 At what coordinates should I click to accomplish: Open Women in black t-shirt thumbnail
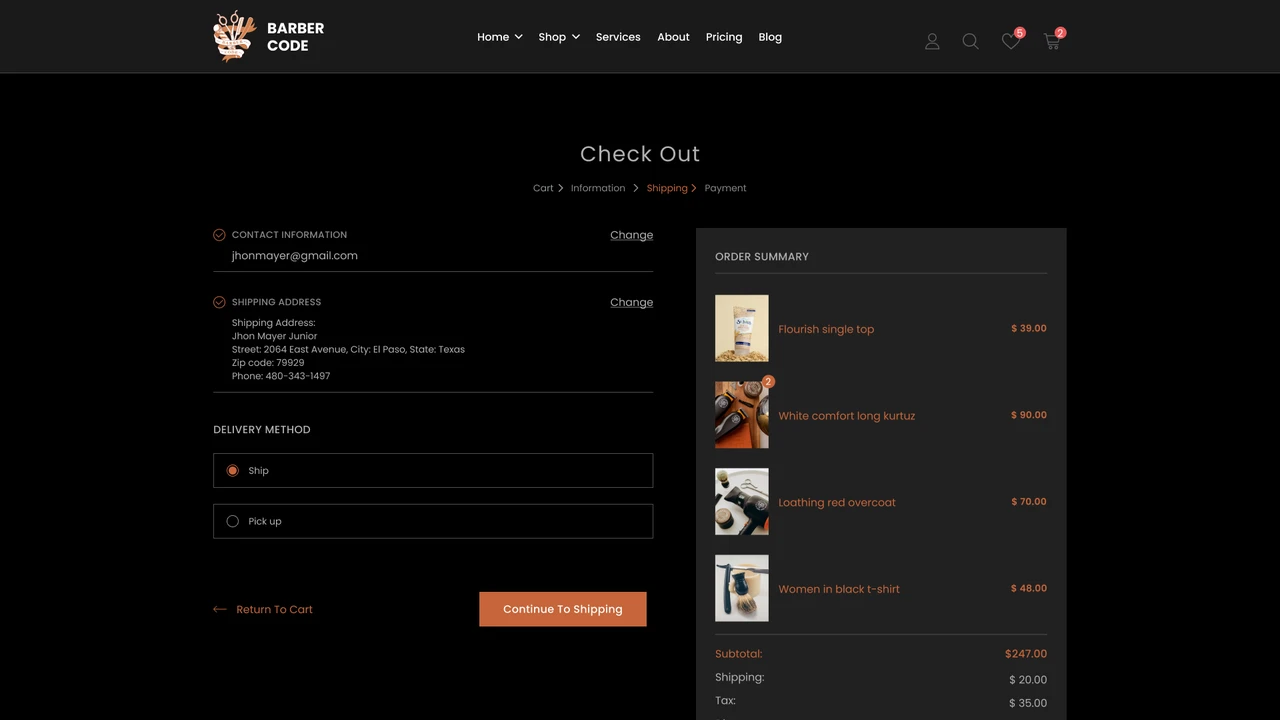742,588
